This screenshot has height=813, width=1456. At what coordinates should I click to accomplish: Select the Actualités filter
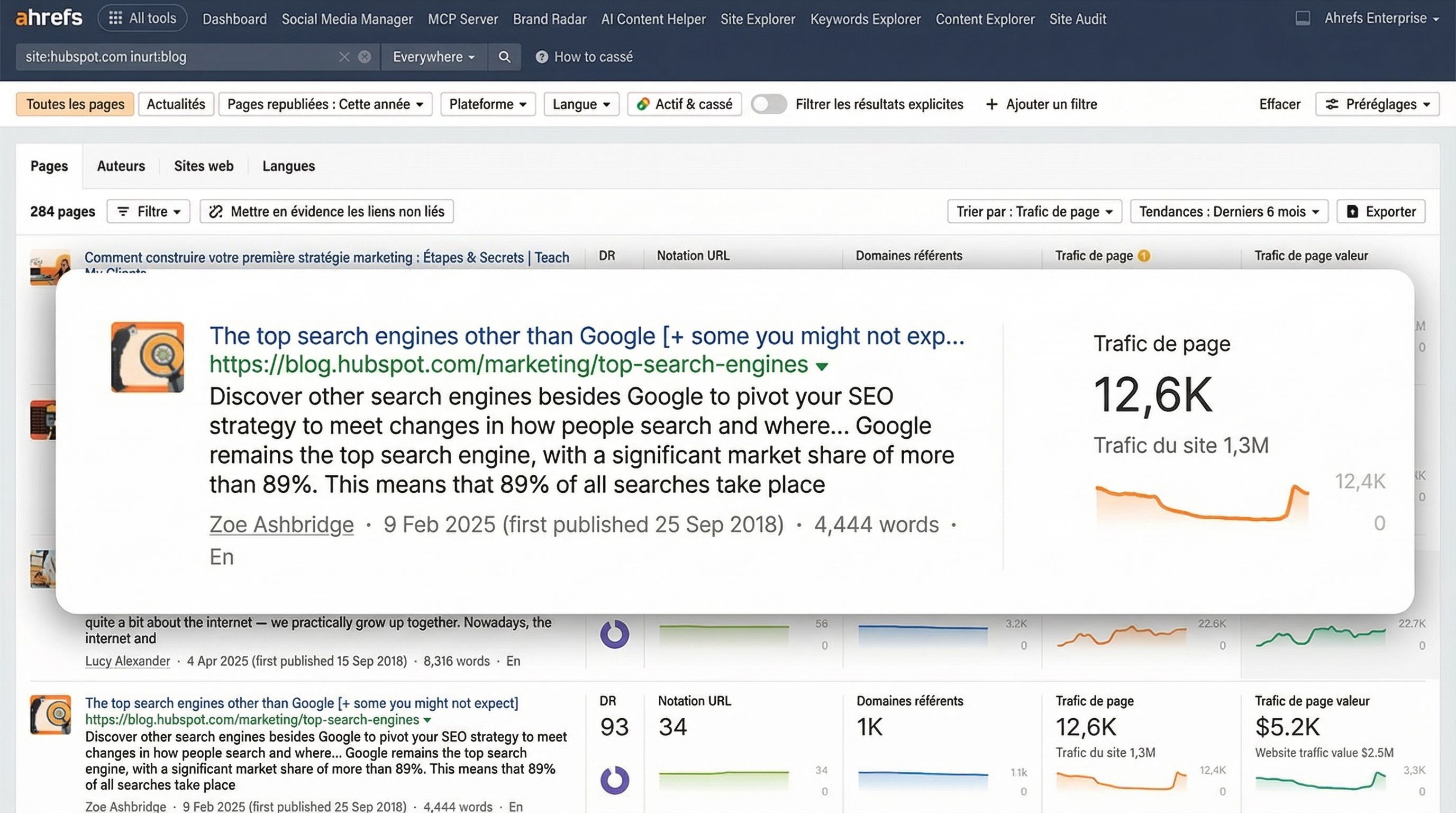[175, 104]
